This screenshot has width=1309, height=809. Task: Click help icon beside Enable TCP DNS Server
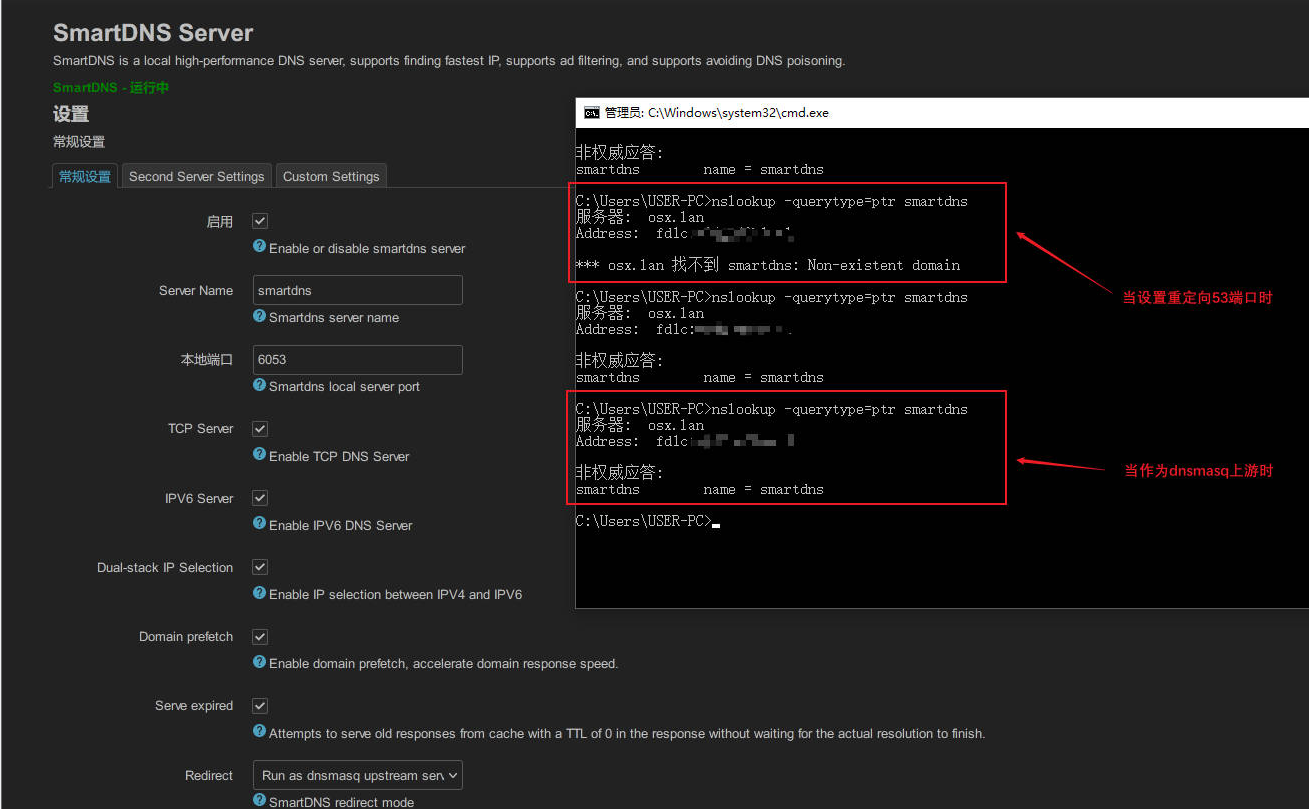coord(260,454)
